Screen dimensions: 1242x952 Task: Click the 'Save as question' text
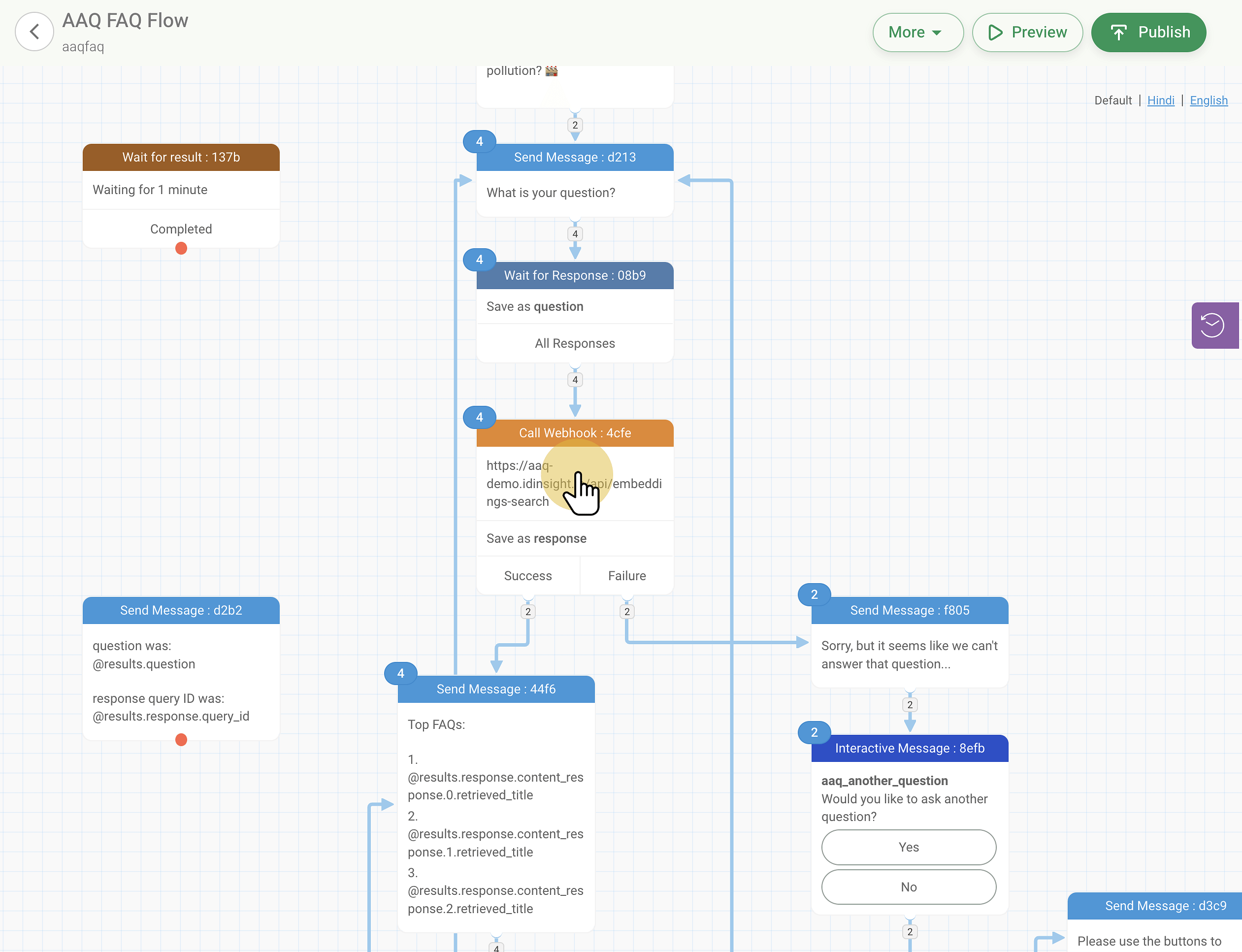click(x=535, y=306)
